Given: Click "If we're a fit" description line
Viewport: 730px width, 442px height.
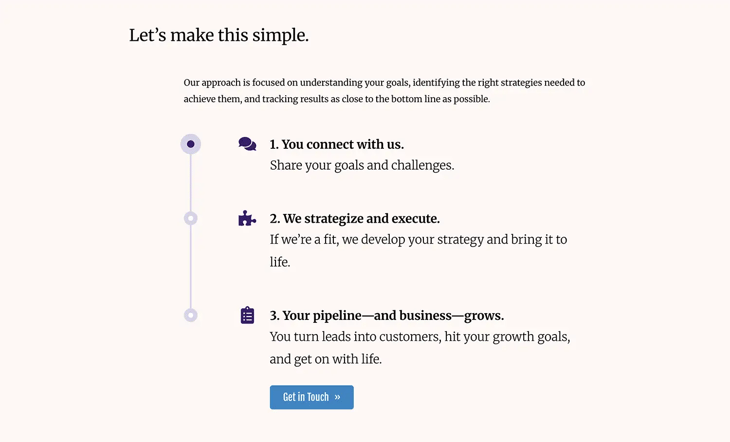Looking at the screenshot, I should coord(418,240).
